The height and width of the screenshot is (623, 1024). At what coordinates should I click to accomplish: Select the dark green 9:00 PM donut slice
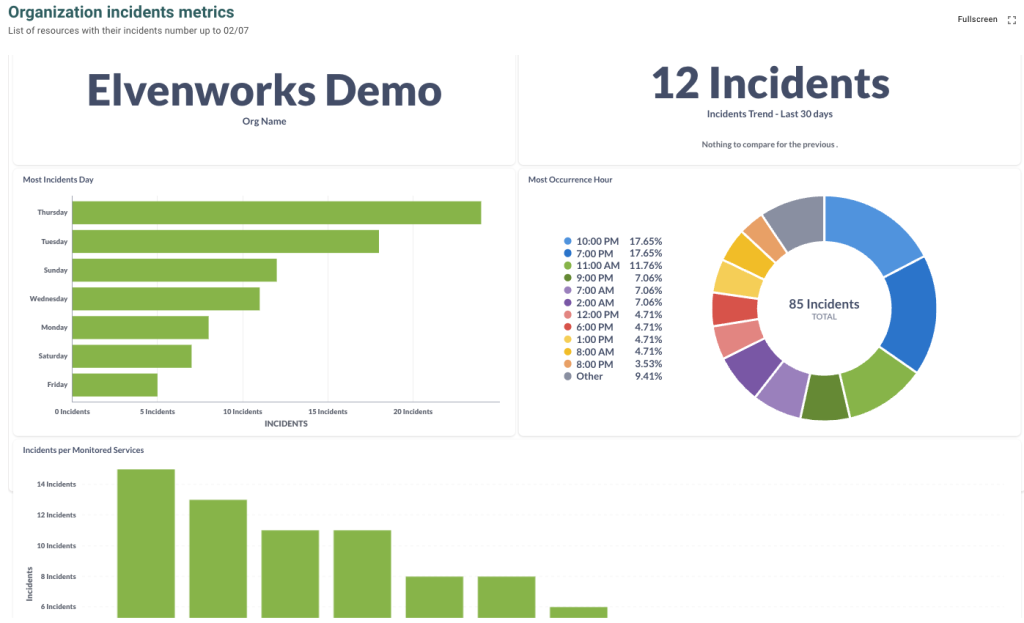pos(825,398)
